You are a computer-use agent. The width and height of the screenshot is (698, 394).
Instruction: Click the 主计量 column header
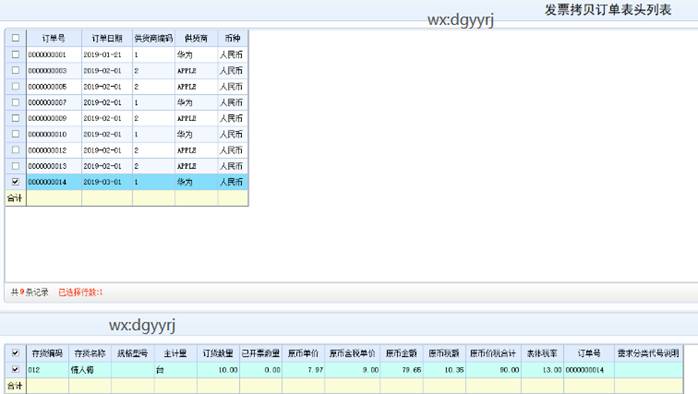point(175,353)
